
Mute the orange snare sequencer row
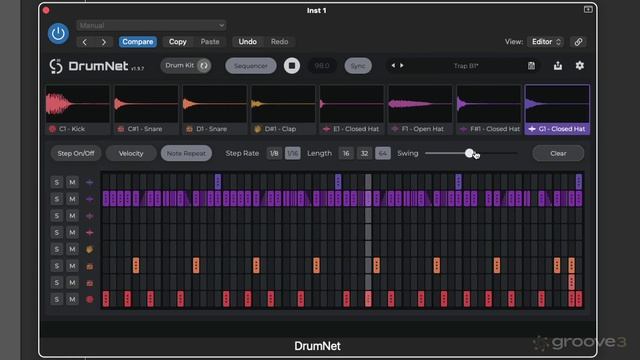pyautogui.click(x=72, y=266)
